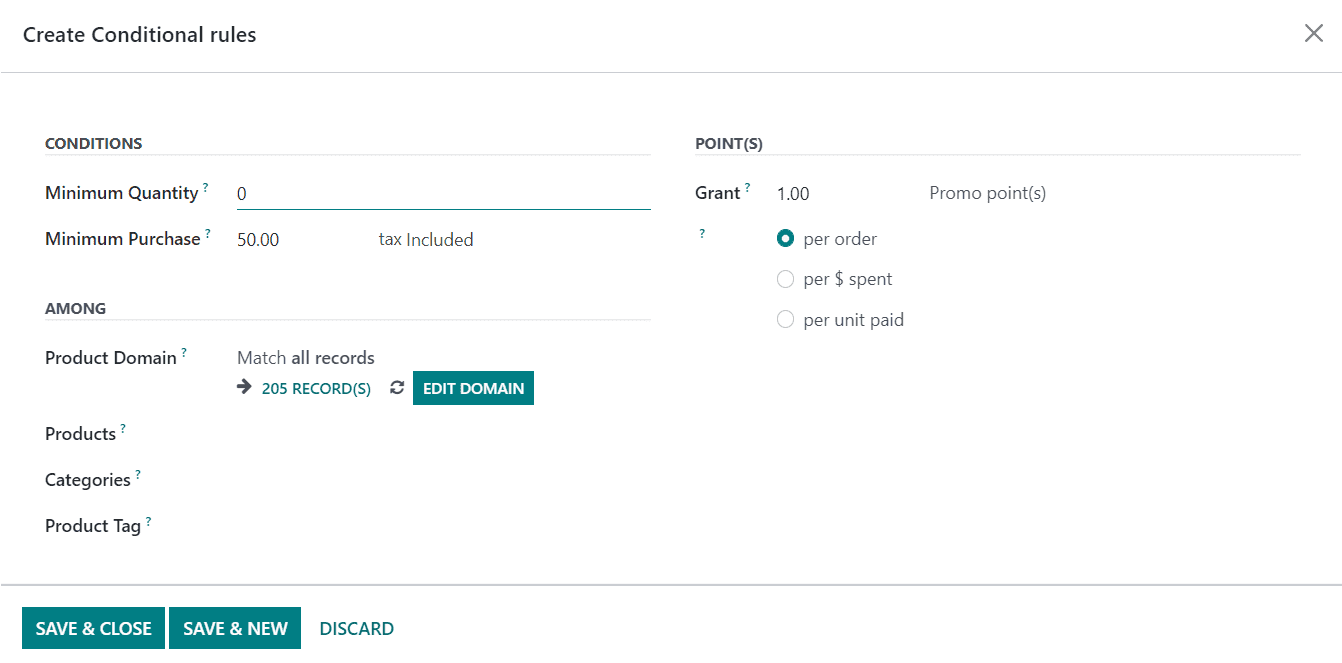This screenshot has height=663, width=1342.
Task: Select the "per unit paid" radio option
Action: pos(786,320)
